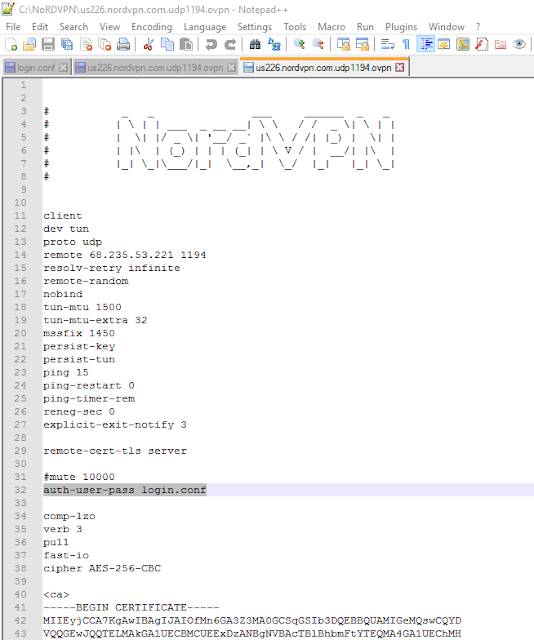Click line number 32 in the margin
The width and height of the screenshot is (534, 640).
pyautogui.click(x=20, y=490)
